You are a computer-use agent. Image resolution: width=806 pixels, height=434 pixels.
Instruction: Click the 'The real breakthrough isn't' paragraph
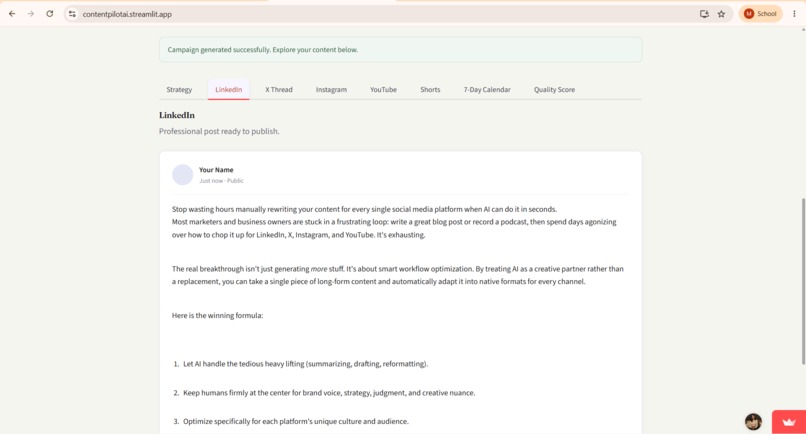pyautogui.click(x=398, y=275)
